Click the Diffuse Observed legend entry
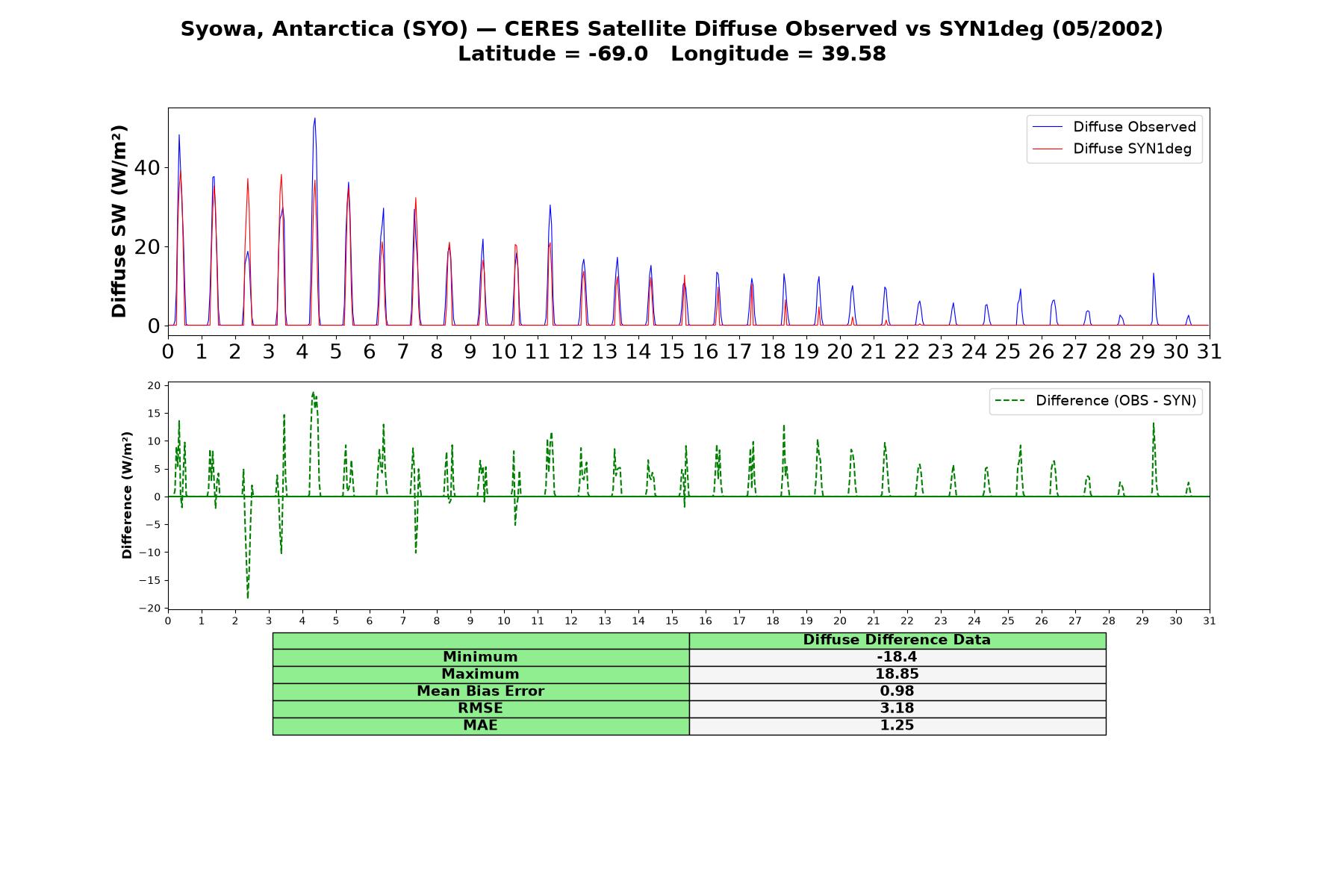 pyautogui.click(x=1114, y=127)
